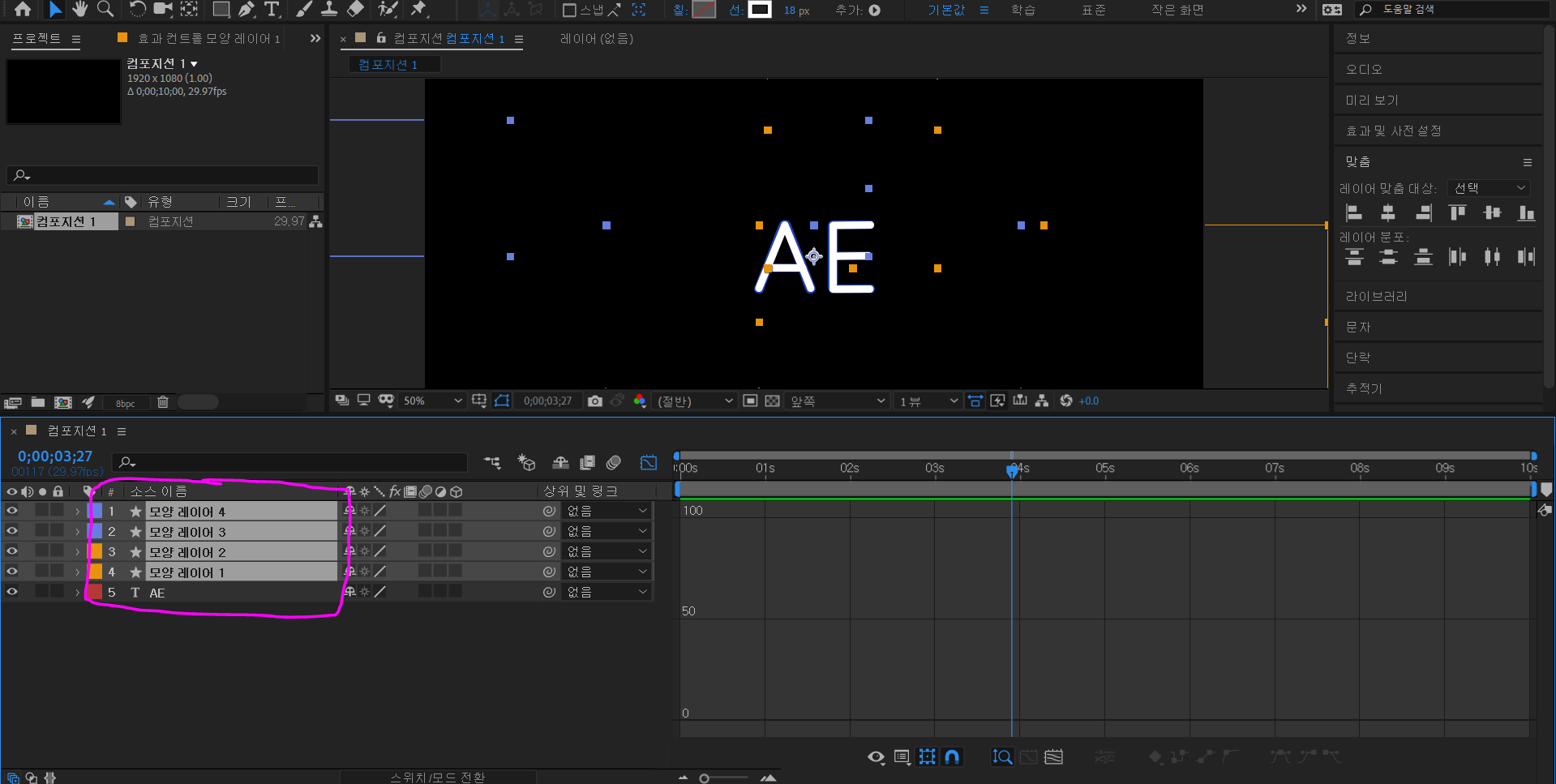Screen dimensions: 1556x784
Task: Open parent dropdown for 모양 레이어 3
Action: [x=607, y=531]
